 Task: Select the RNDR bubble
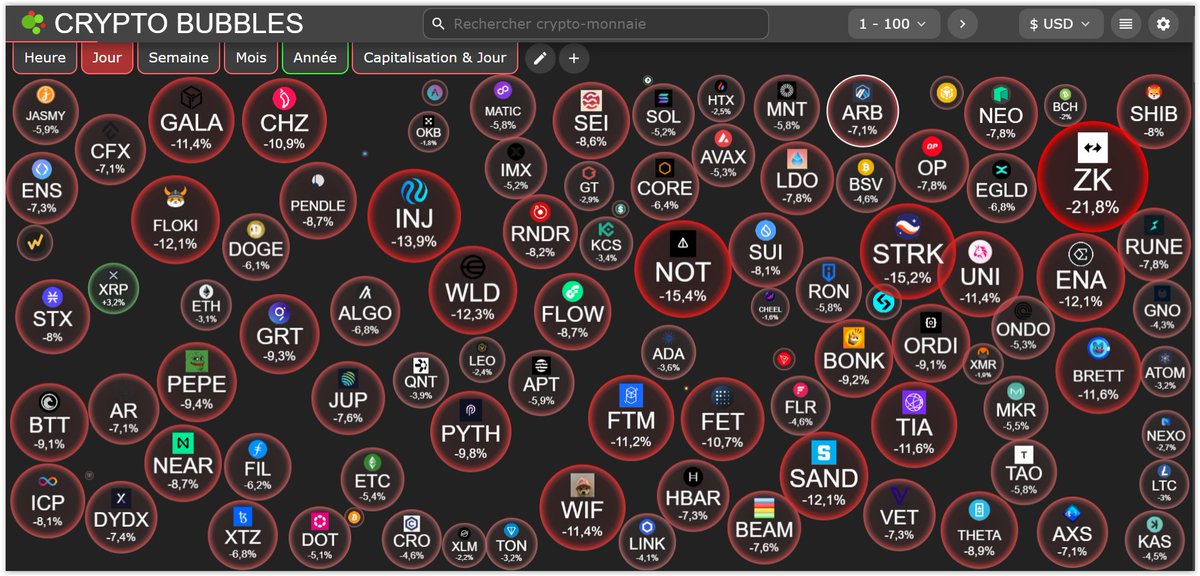tap(540, 233)
